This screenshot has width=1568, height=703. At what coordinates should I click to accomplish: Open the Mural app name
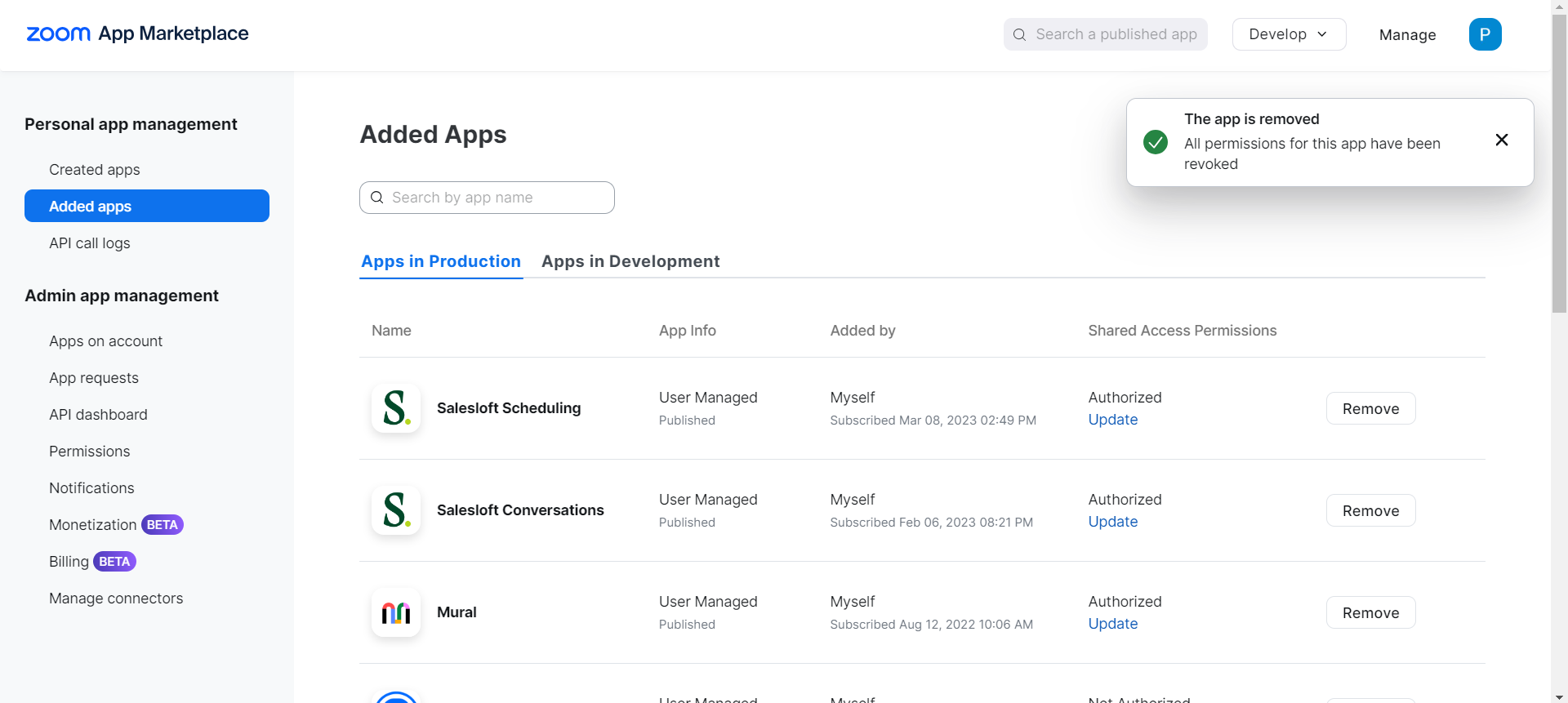coord(457,612)
